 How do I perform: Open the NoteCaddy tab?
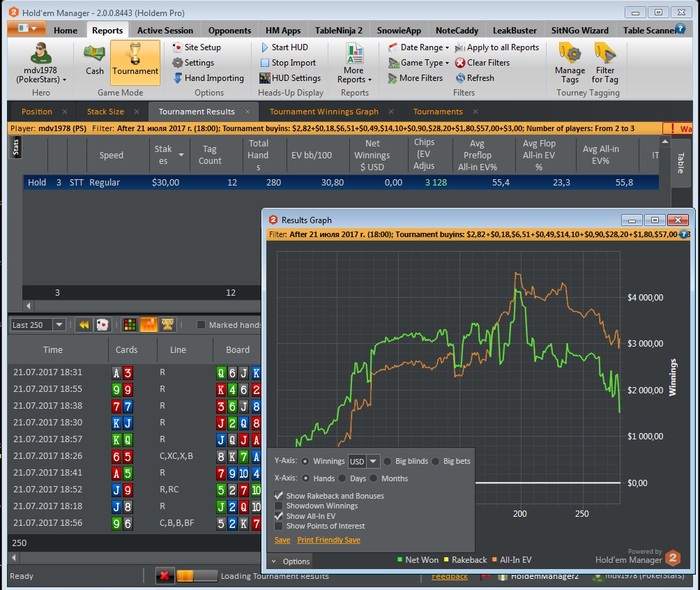pos(457,30)
